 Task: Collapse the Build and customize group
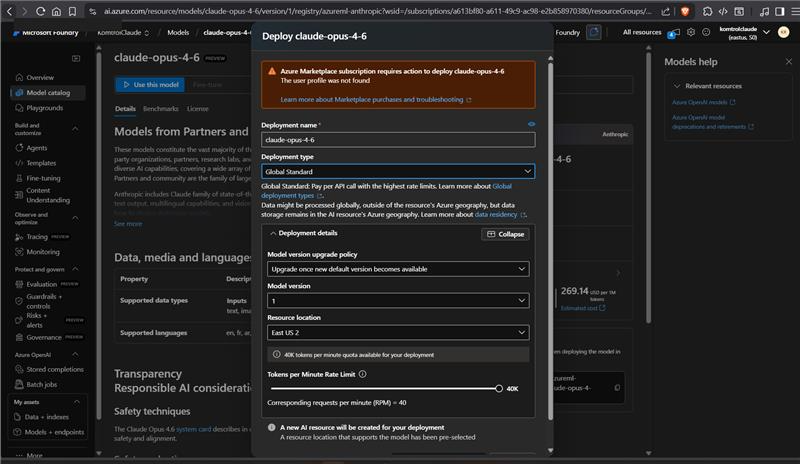(x=75, y=129)
